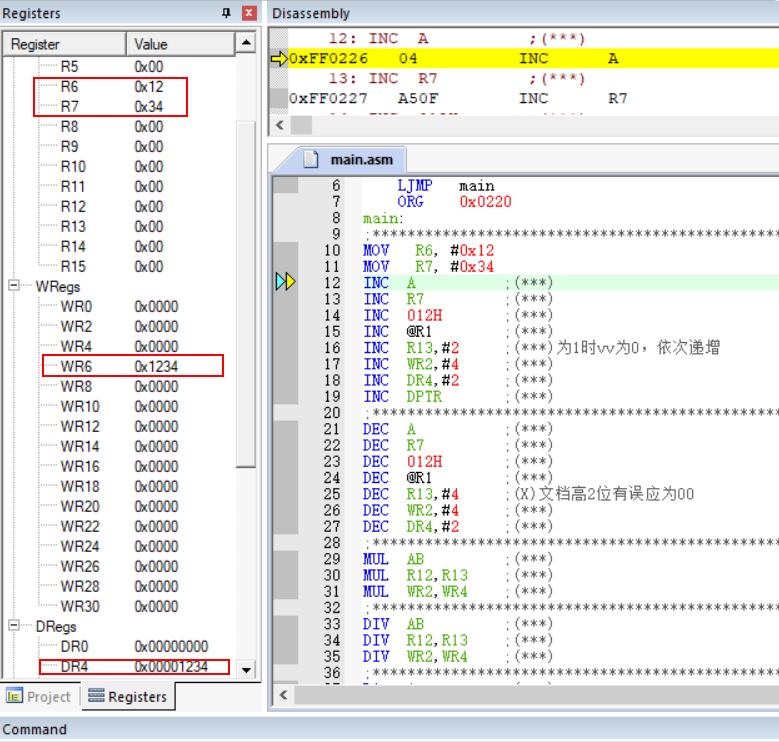
Task: Click the Registers tab icon
Action: click(96, 696)
